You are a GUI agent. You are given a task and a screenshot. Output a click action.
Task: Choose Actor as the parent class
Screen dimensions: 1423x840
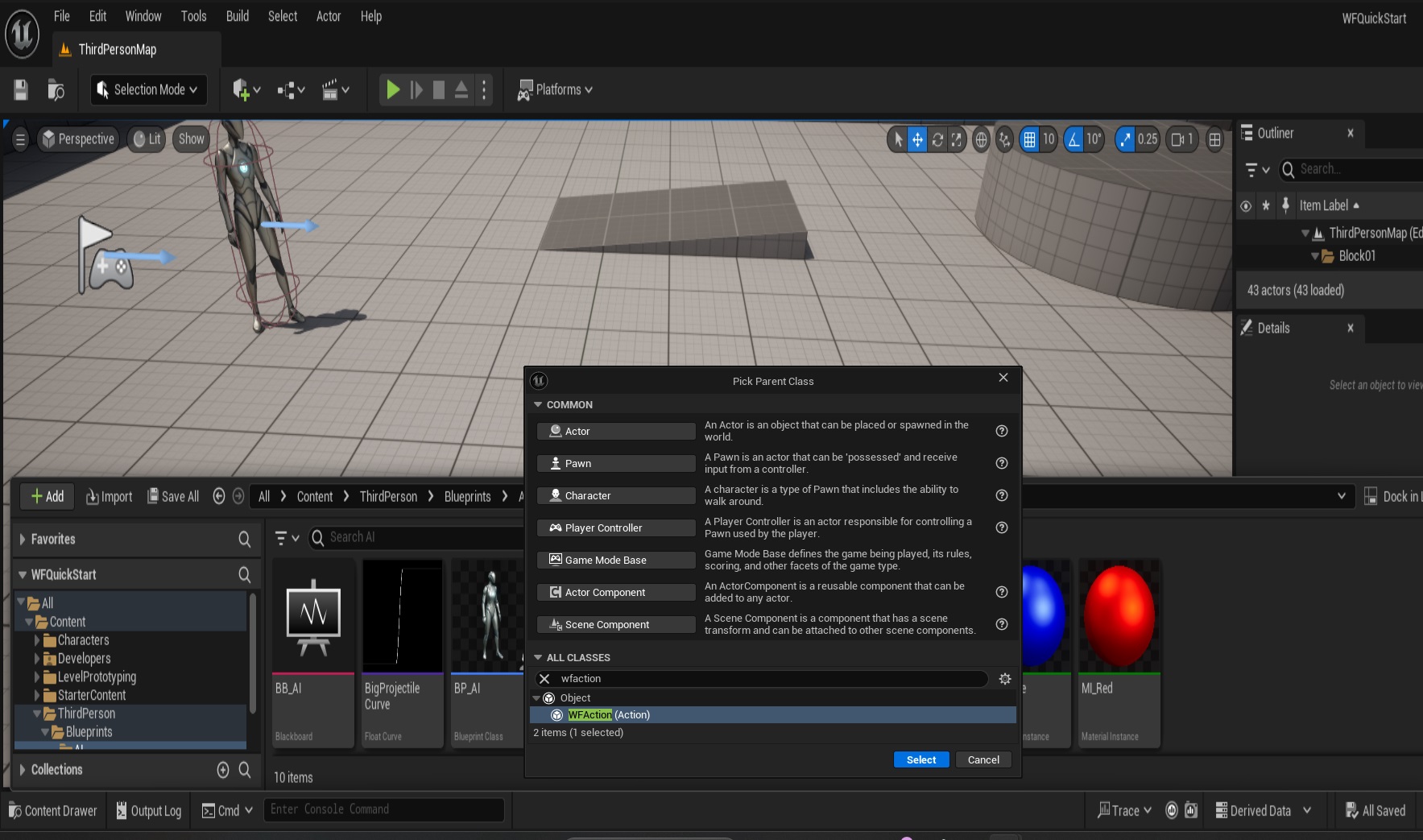(616, 431)
